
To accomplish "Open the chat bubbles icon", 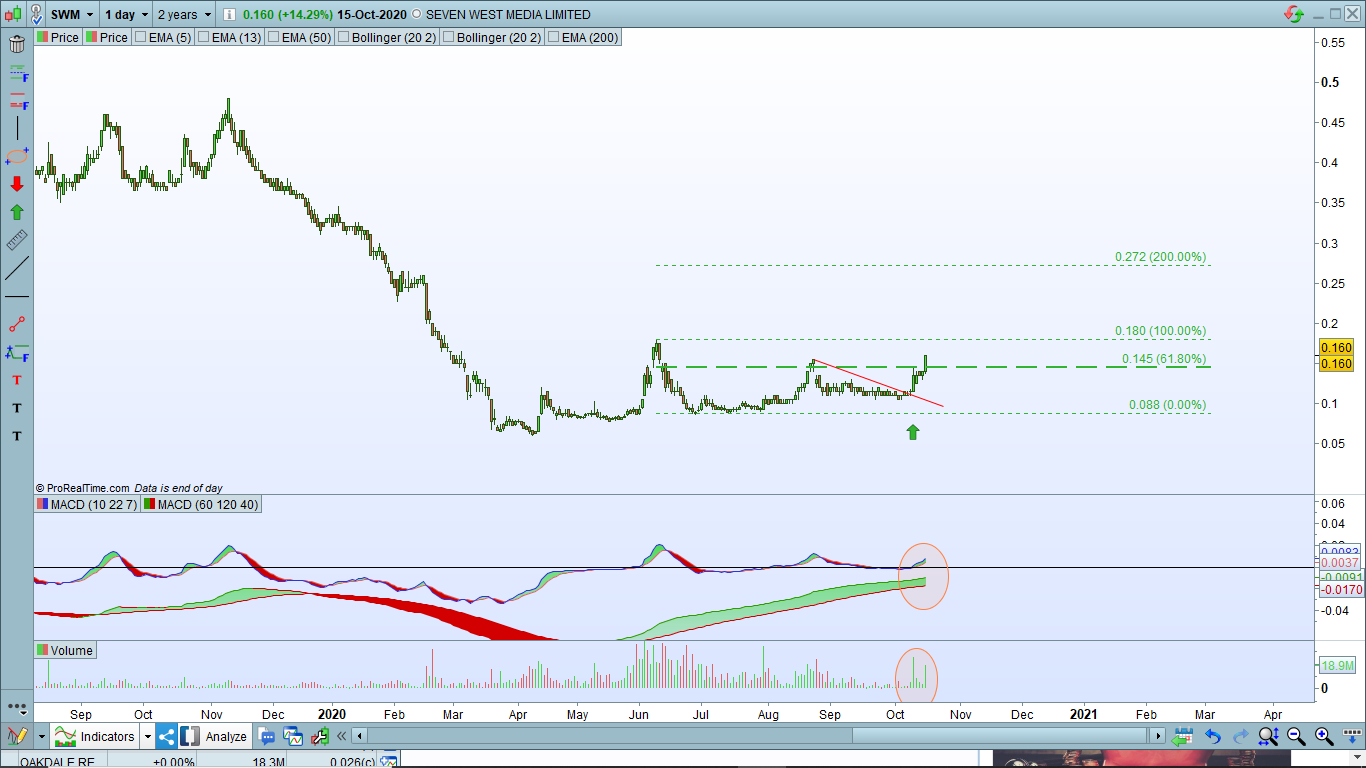I will (x=268, y=737).
